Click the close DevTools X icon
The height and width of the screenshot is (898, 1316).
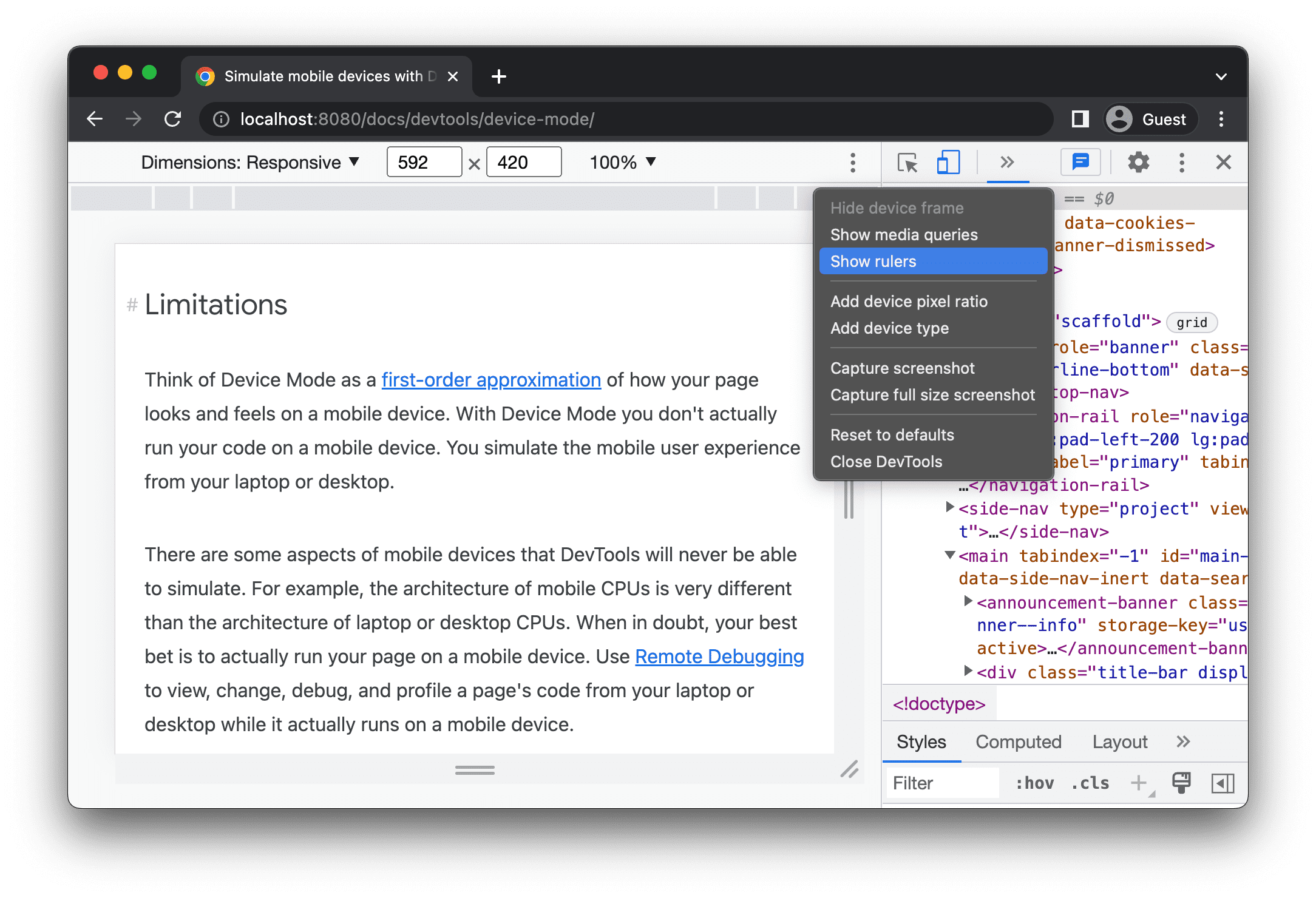coord(1223,162)
